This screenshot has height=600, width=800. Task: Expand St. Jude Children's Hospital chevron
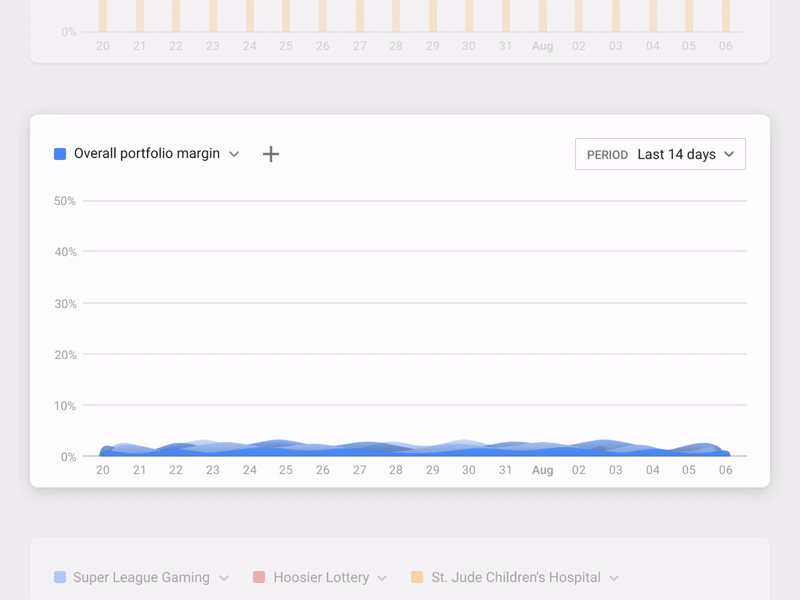coord(614,578)
